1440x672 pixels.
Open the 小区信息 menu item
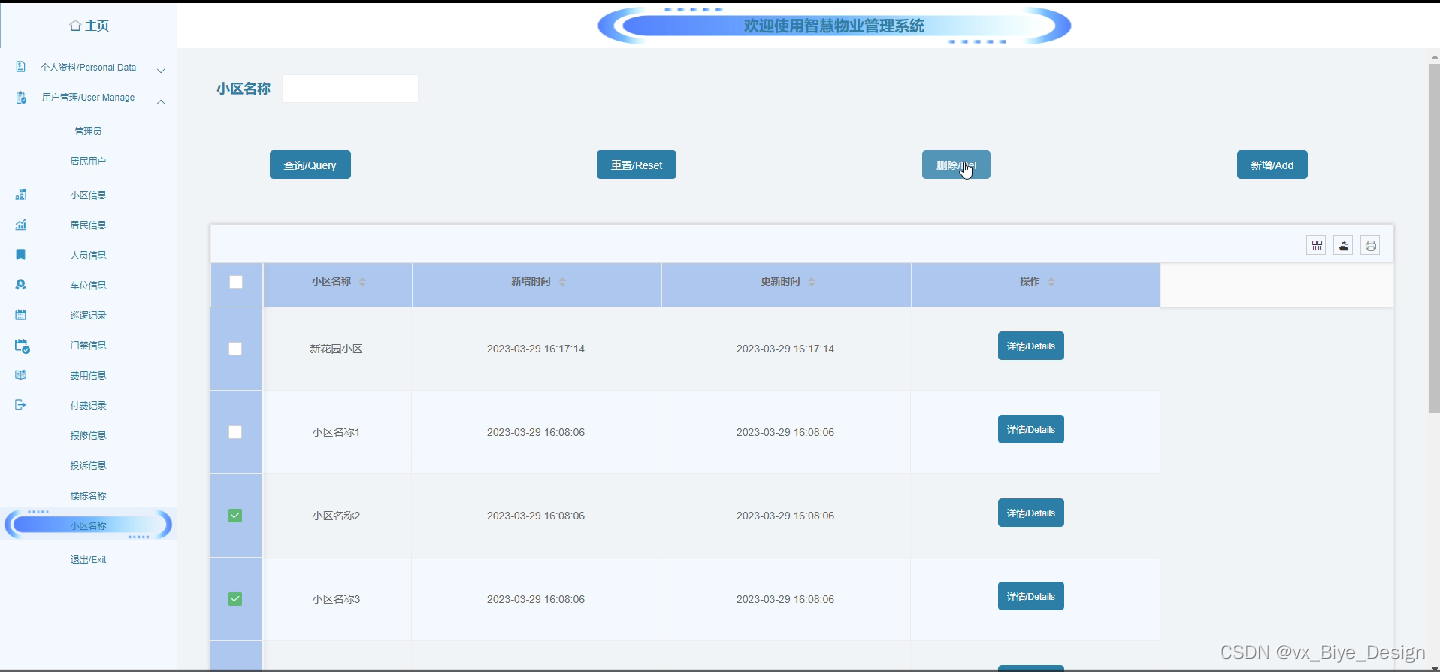[x=88, y=195]
